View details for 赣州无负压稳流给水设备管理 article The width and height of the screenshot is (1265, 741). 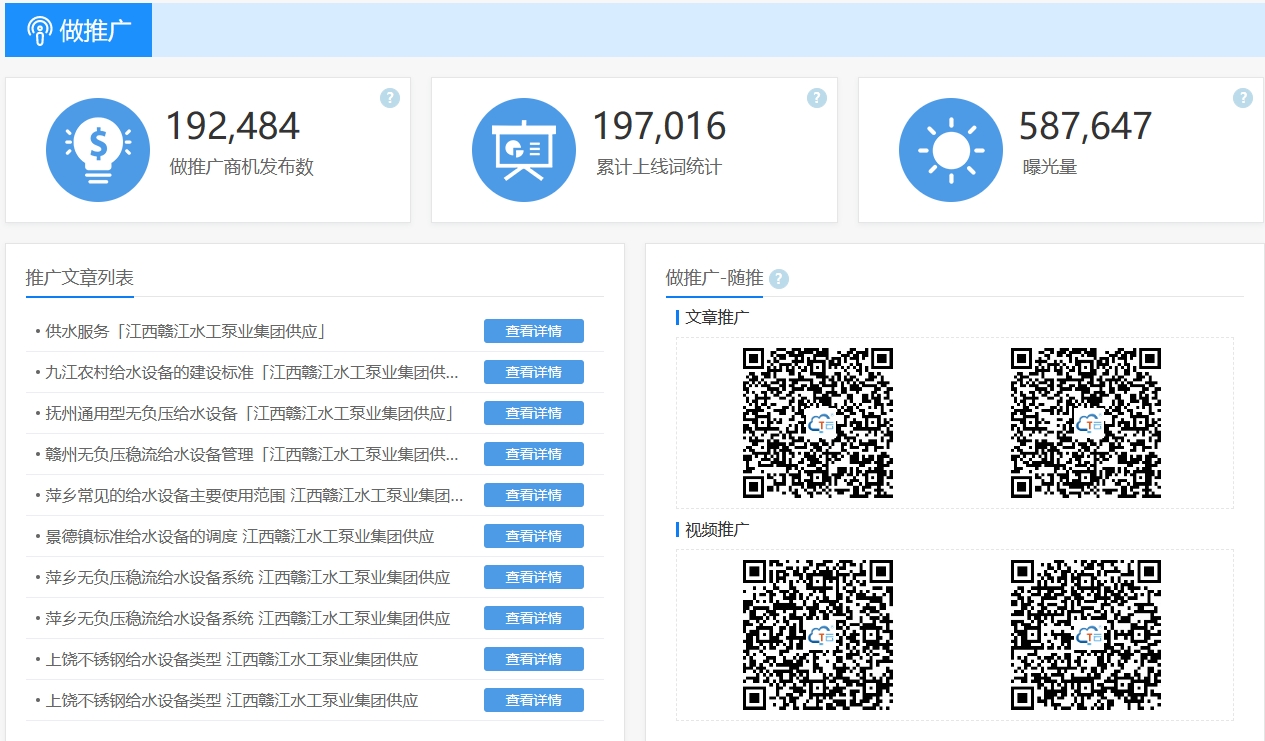(534, 454)
